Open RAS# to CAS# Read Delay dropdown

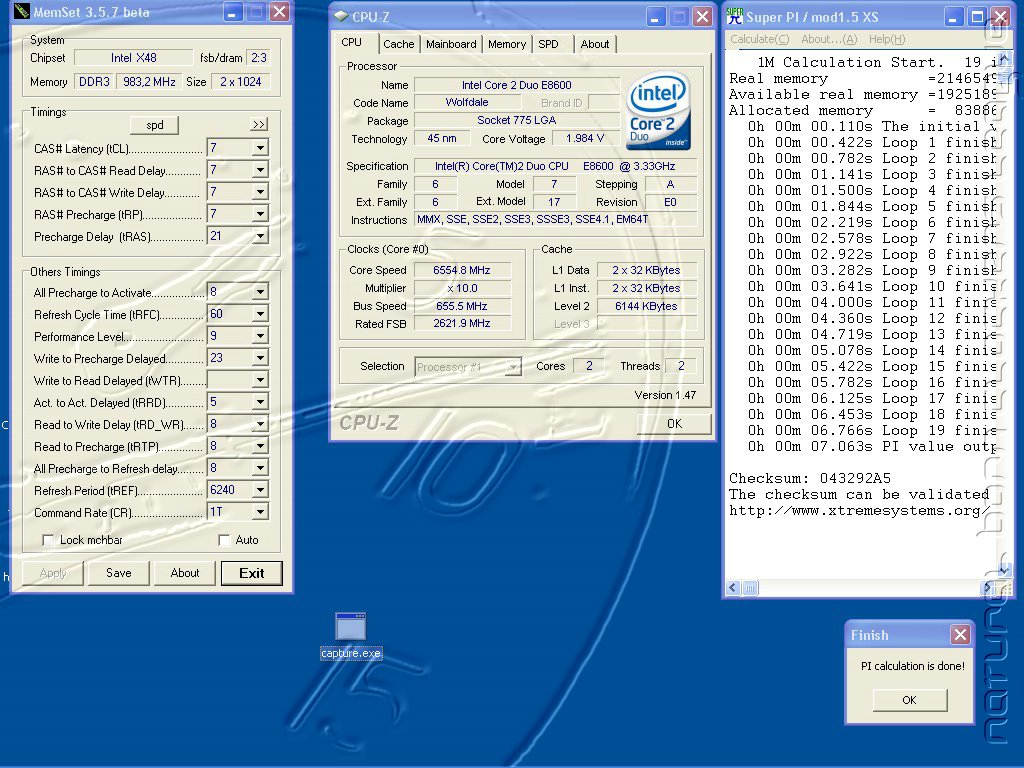click(x=260, y=170)
